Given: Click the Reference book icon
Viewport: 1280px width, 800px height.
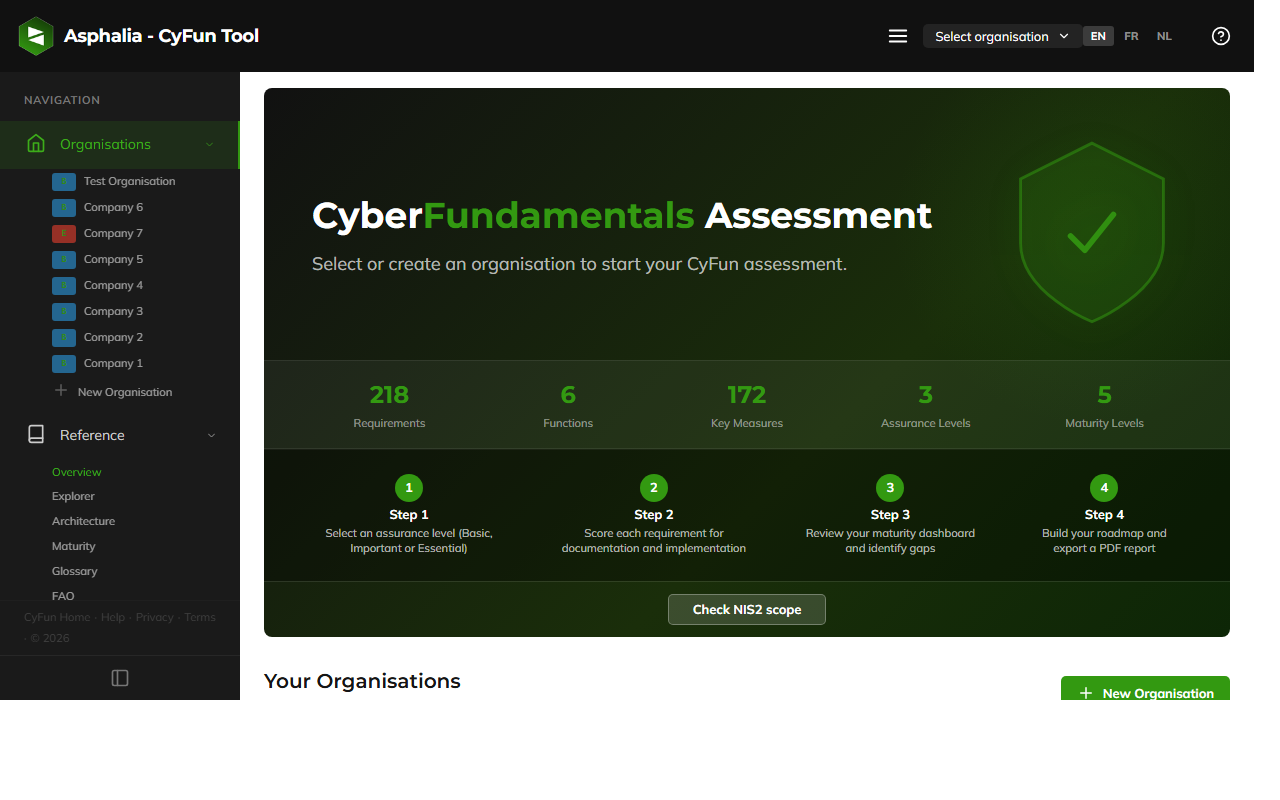Looking at the screenshot, I should 36,435.
